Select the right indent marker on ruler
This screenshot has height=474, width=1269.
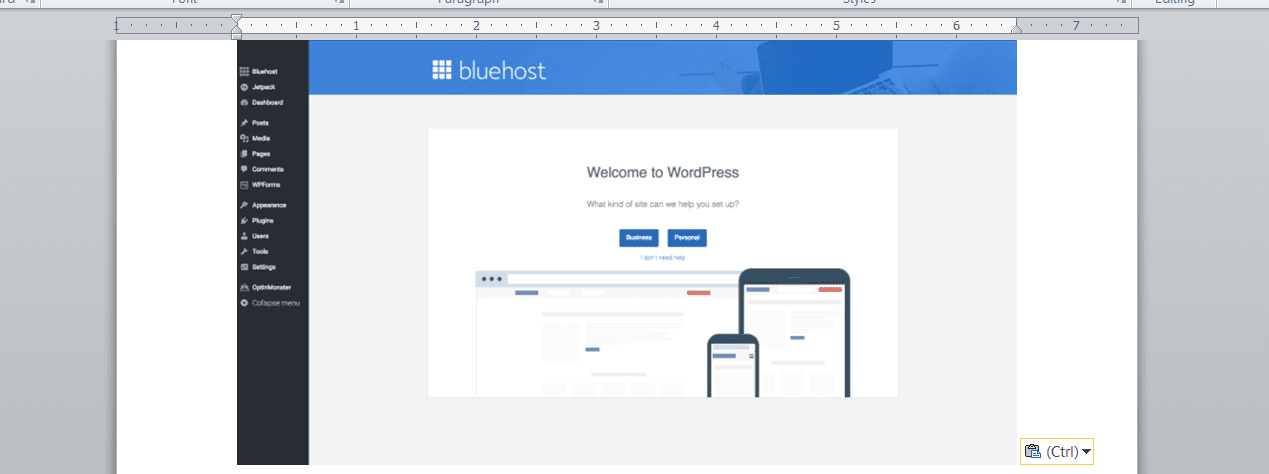1017,30
